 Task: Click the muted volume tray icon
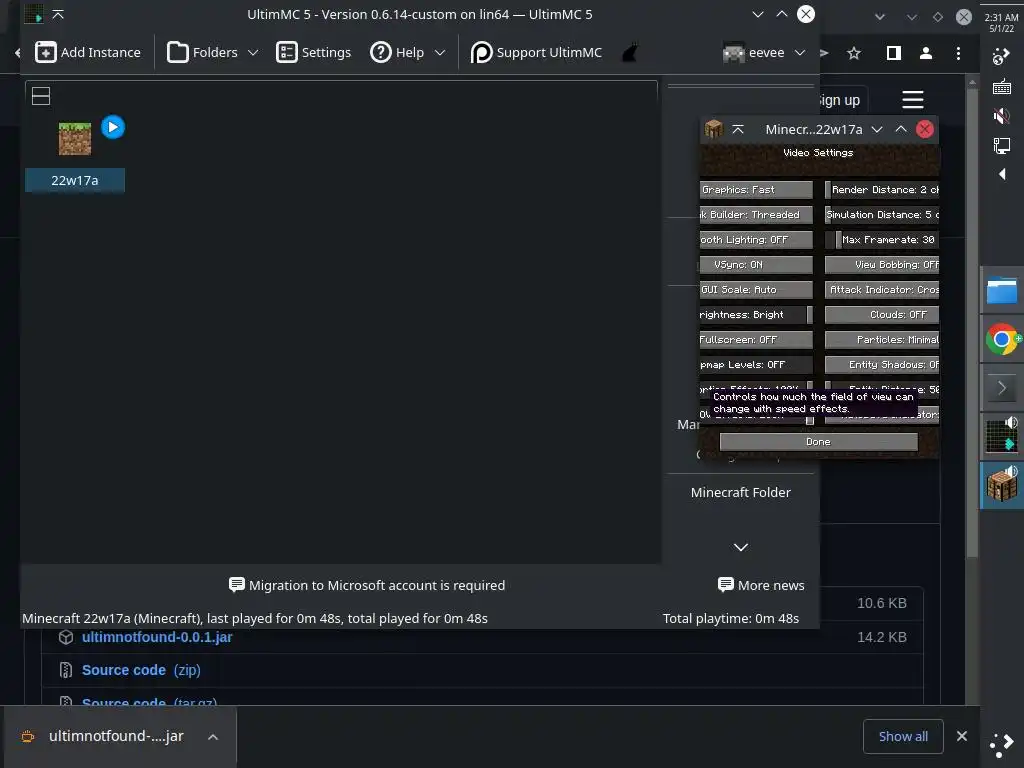coord(1002,116)
